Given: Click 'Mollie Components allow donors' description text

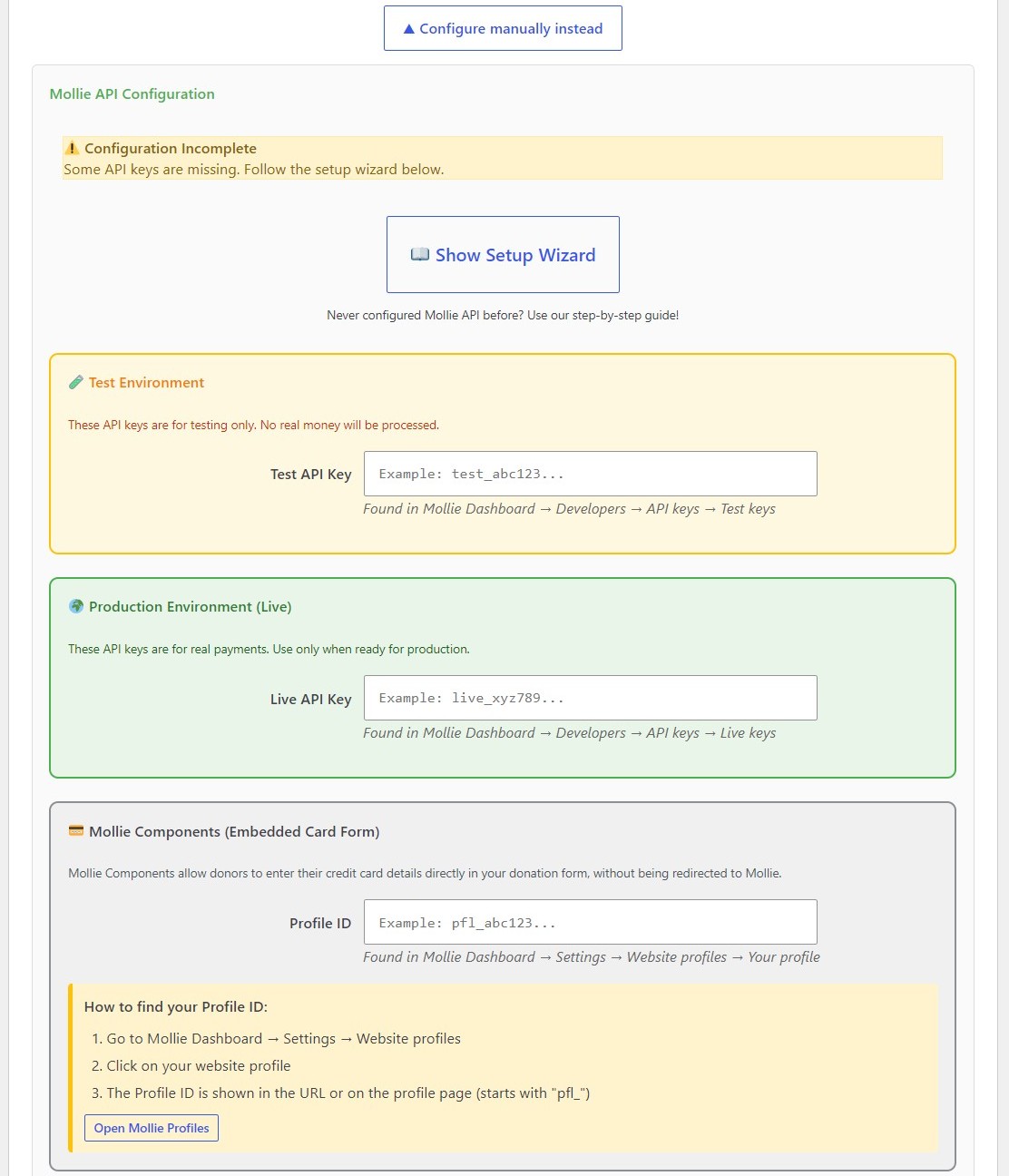Looking at the screenshot, I should (425, 873).
